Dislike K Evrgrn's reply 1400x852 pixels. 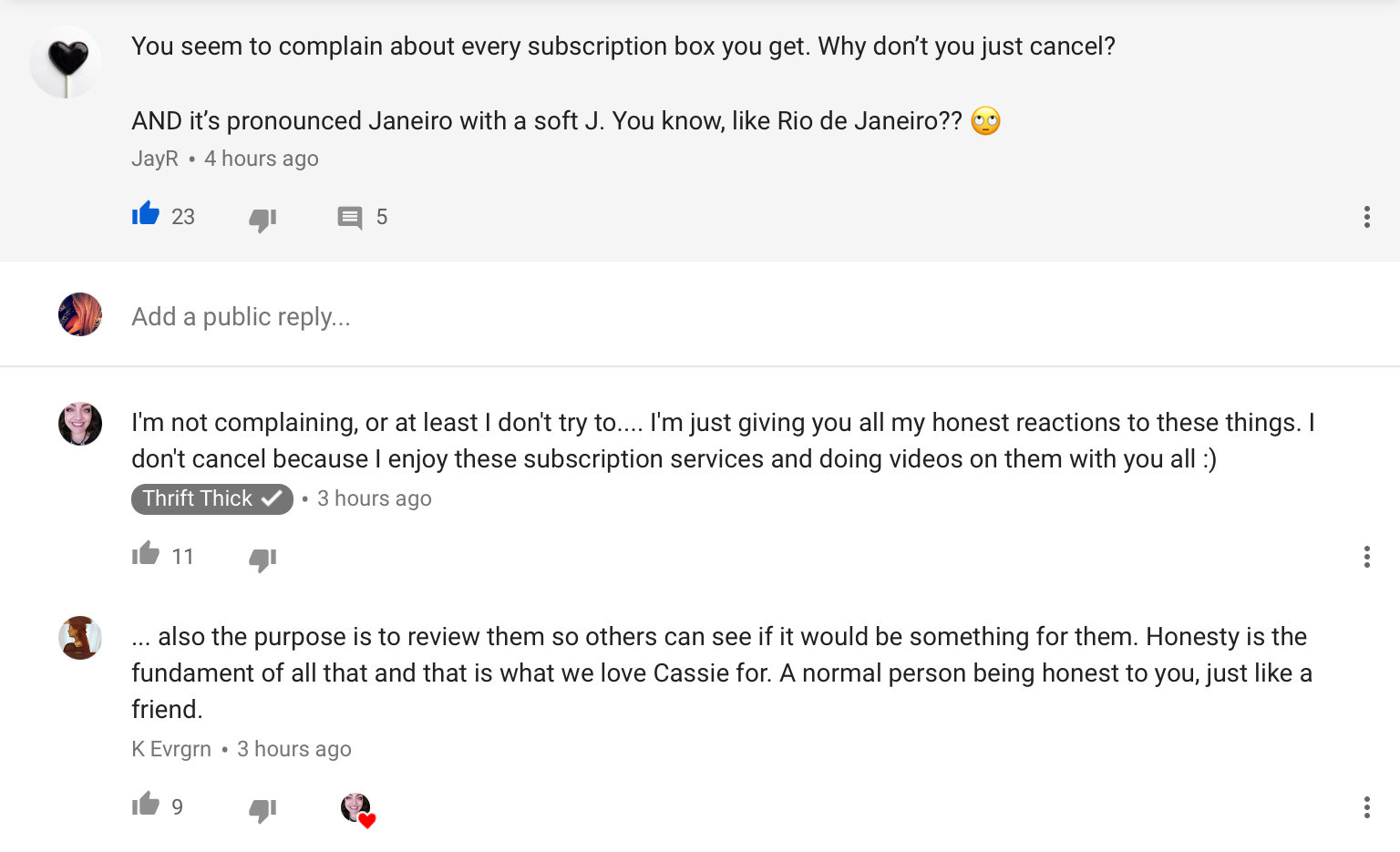tap(262, 809)
